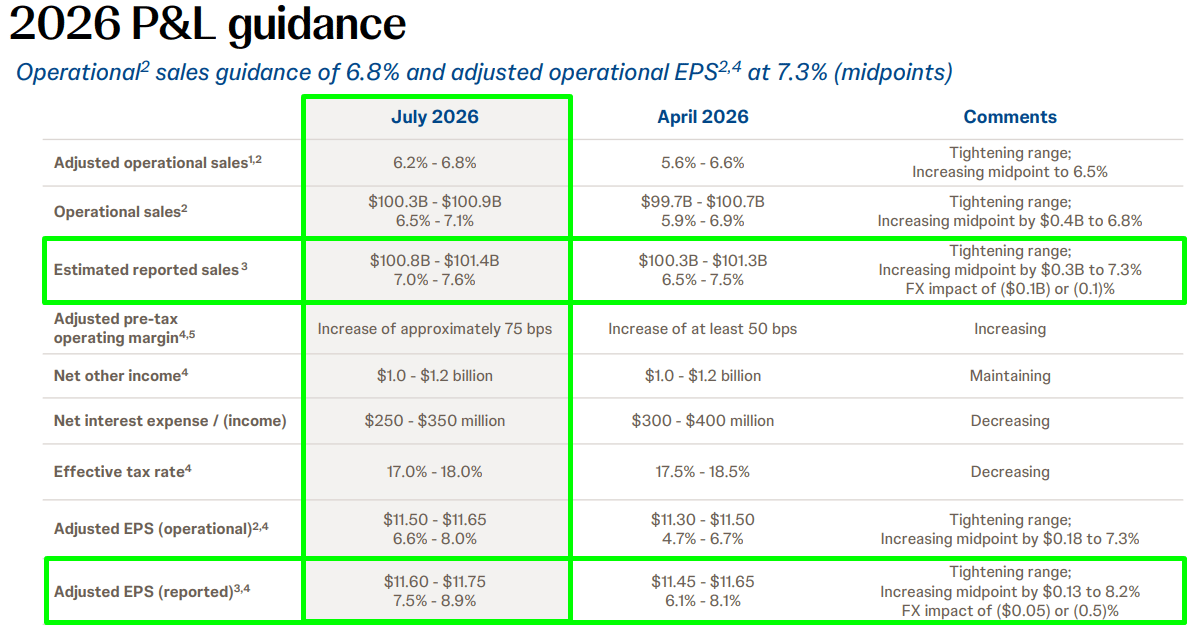
Task: Click the $11.45 - $11.65 April EPS cell
Action: (x=703, y=591)
